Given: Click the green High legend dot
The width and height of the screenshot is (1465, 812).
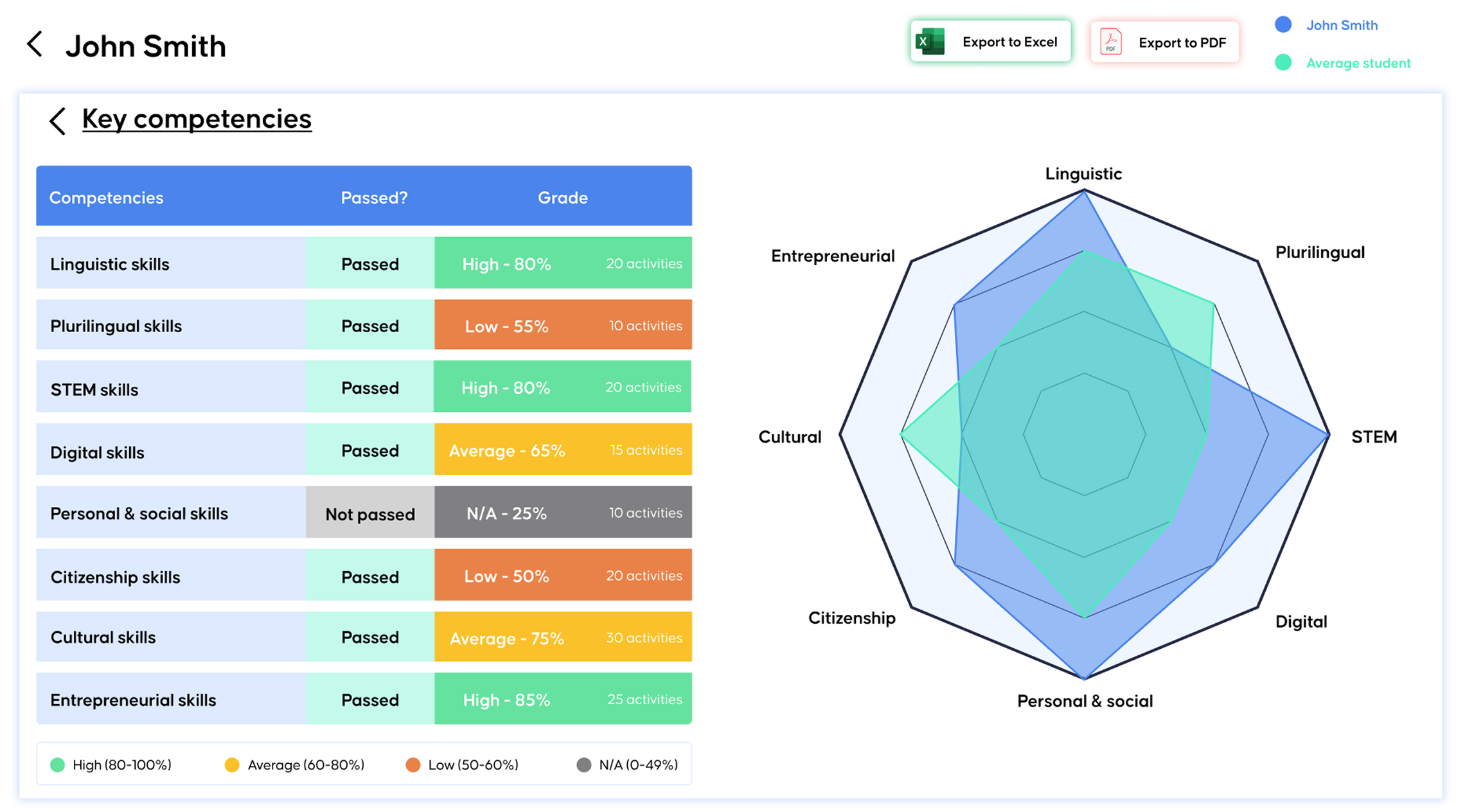Looking at the screenshot, I should [57, 764].
